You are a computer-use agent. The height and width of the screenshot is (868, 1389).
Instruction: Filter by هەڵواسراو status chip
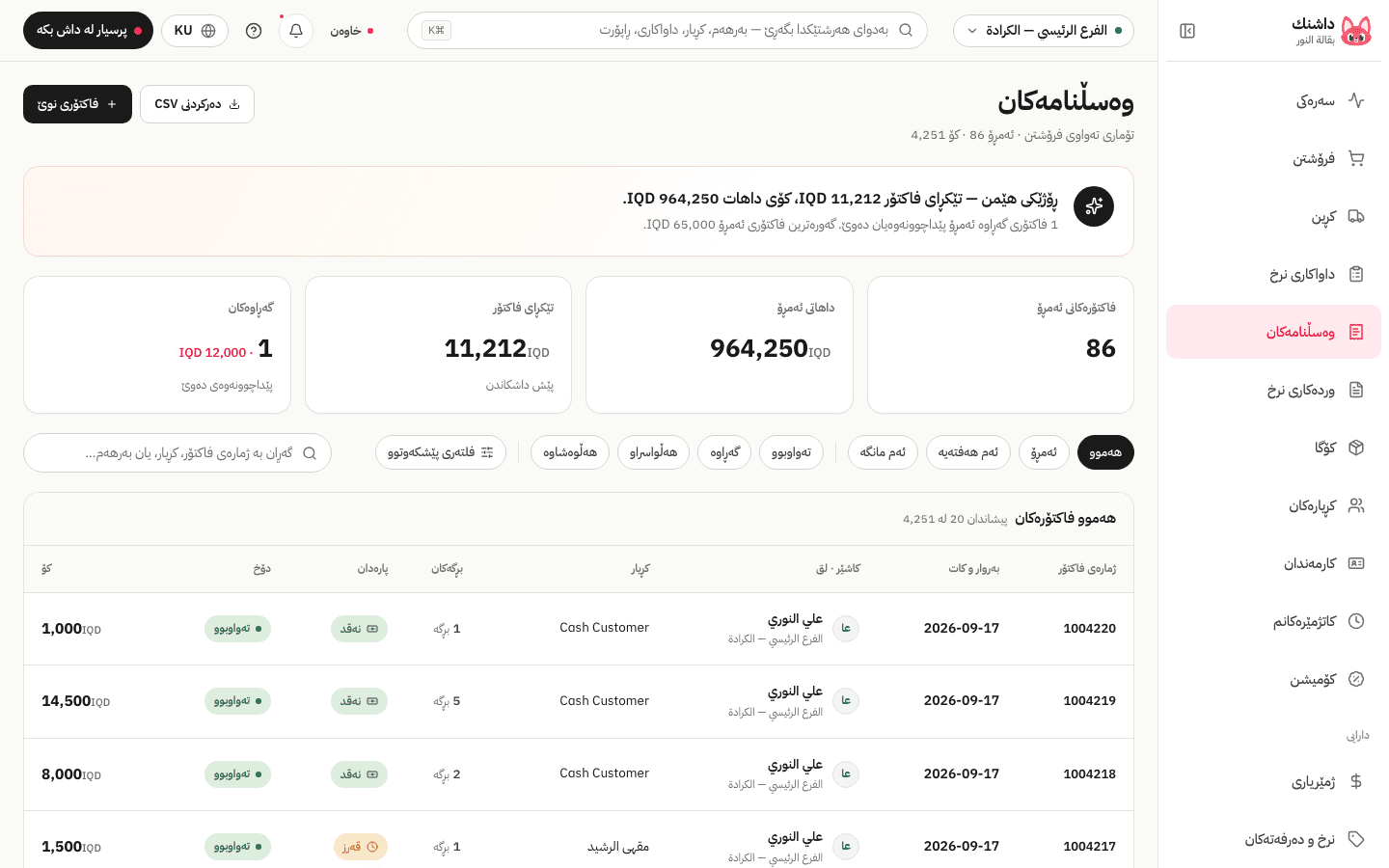[x=653, y=452]
